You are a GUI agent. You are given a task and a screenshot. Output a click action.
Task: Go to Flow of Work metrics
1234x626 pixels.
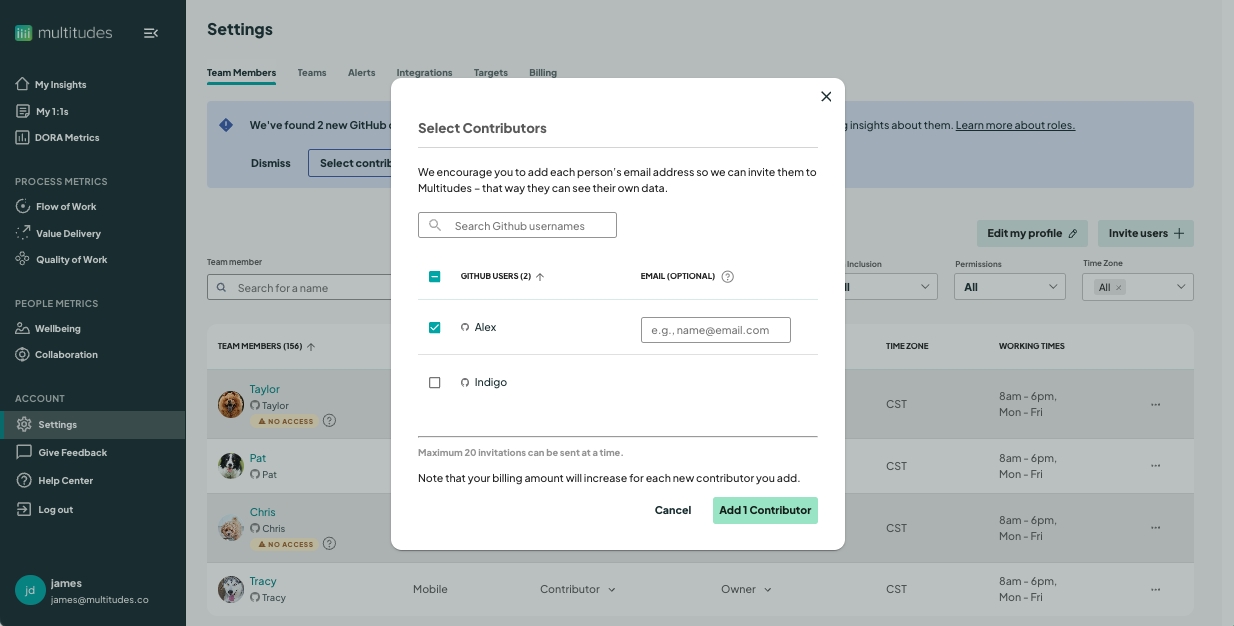[66, 207]
